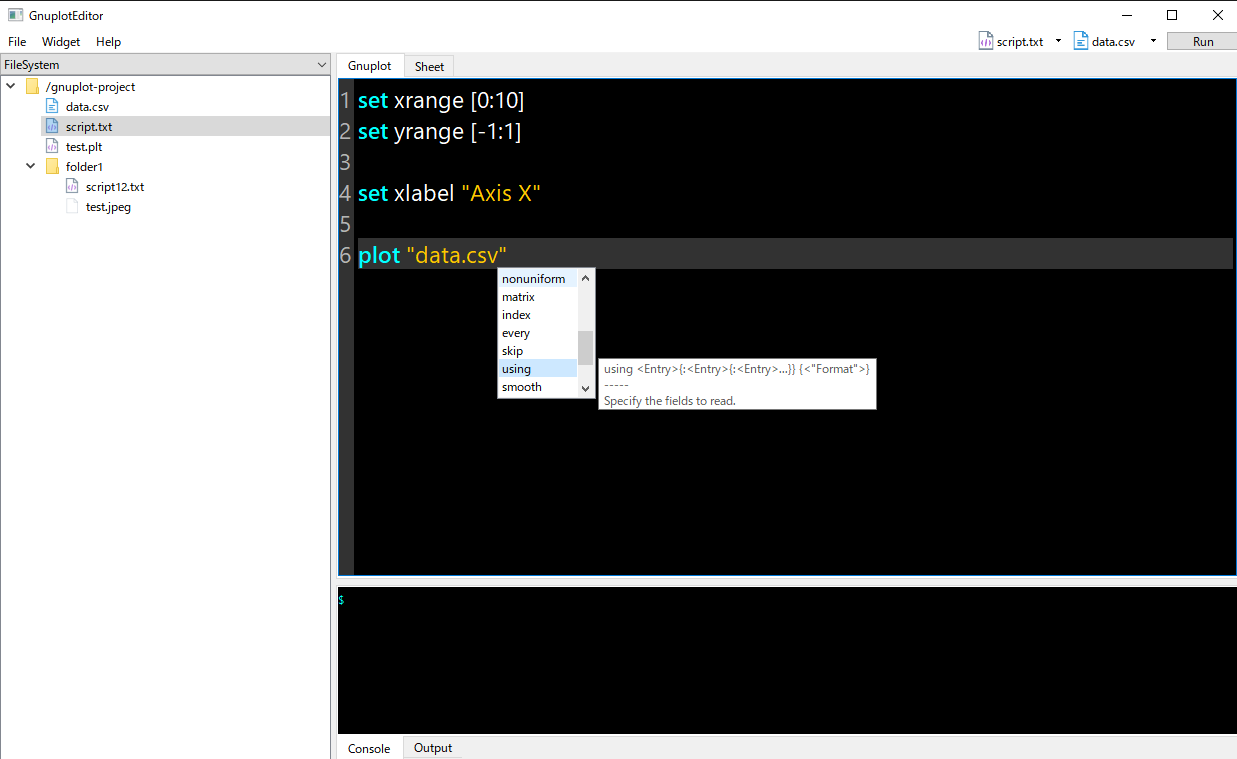This screenshot has height=759, width=1237.
Task: Open the Help menu
Action: pos(108,41)
